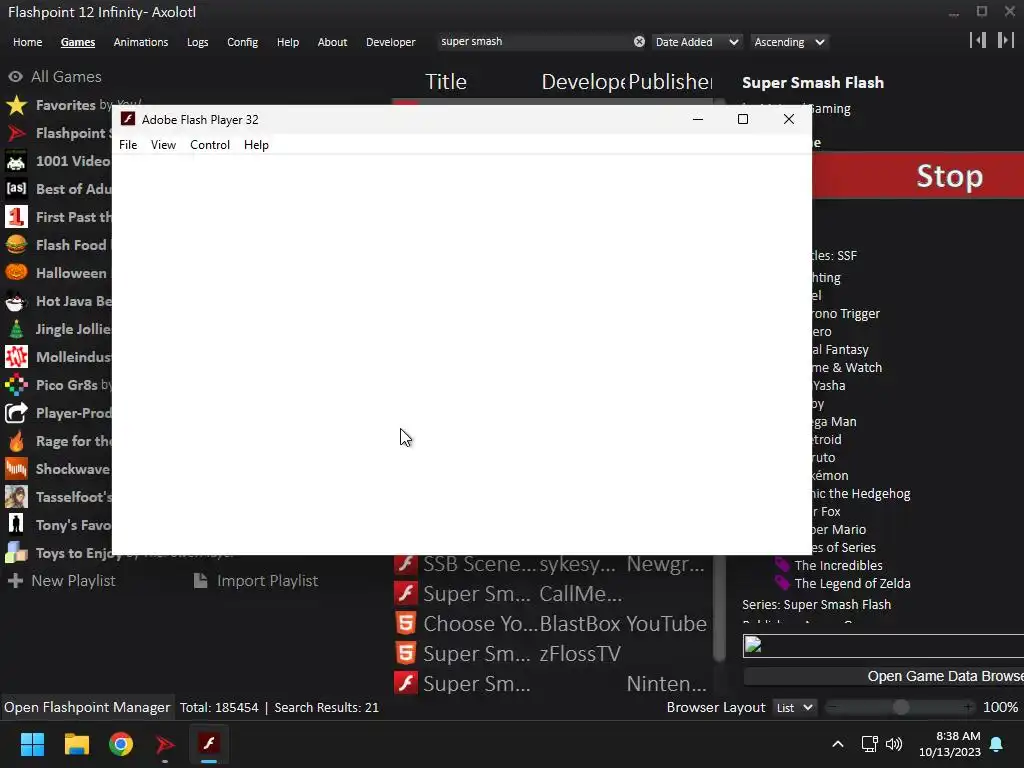Sort by the Title column header
This screenshot has width=1024, height=768.
click(x=446, y=82)
